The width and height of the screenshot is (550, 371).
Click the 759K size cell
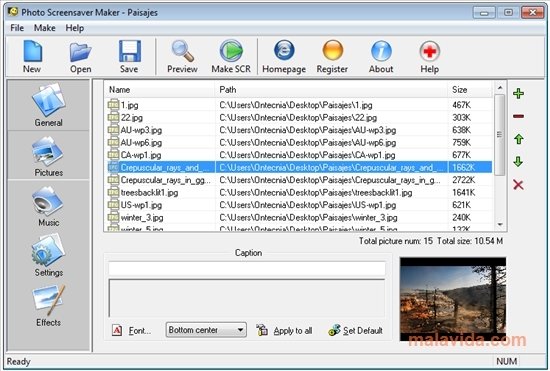461,143
